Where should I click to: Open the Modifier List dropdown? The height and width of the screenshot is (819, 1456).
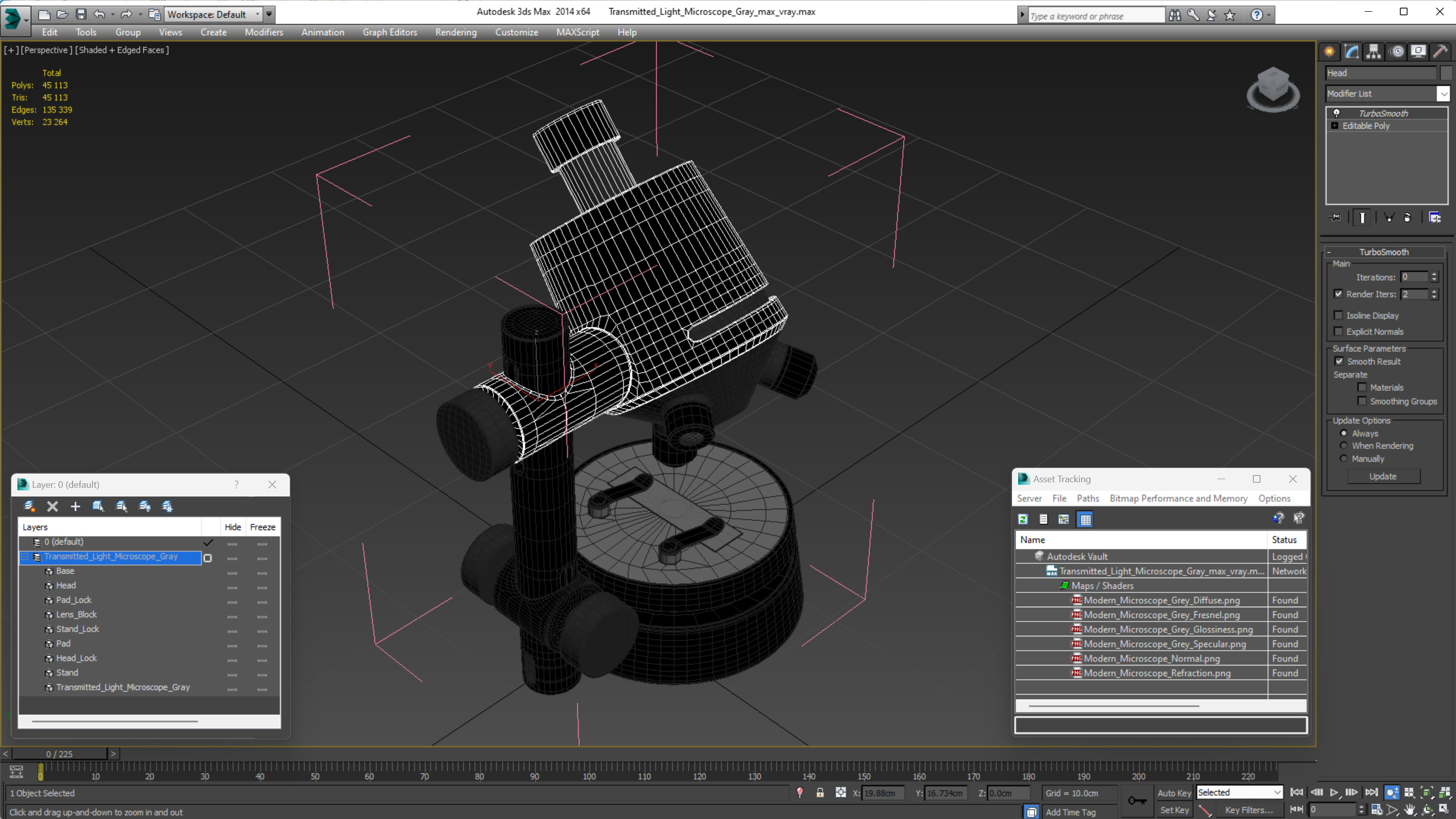coord(1443,93)
